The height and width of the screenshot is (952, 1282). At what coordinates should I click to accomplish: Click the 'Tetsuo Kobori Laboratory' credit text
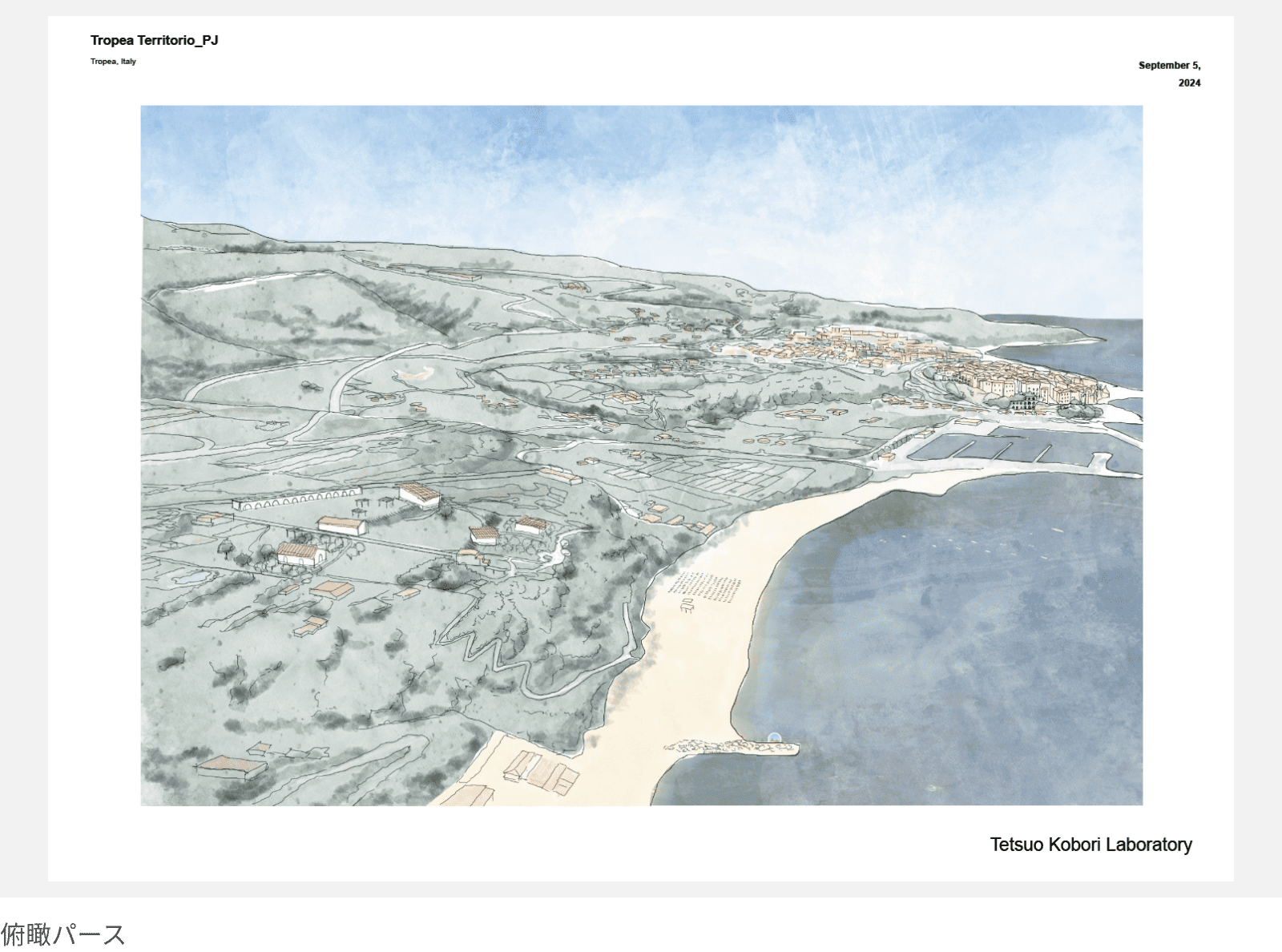click(1091, 845)
